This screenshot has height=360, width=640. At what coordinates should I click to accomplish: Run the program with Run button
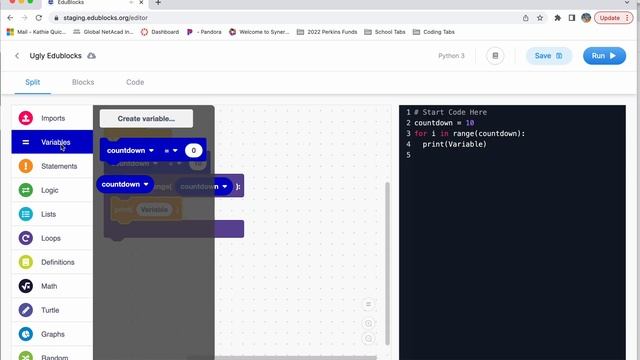pos(604,56)
